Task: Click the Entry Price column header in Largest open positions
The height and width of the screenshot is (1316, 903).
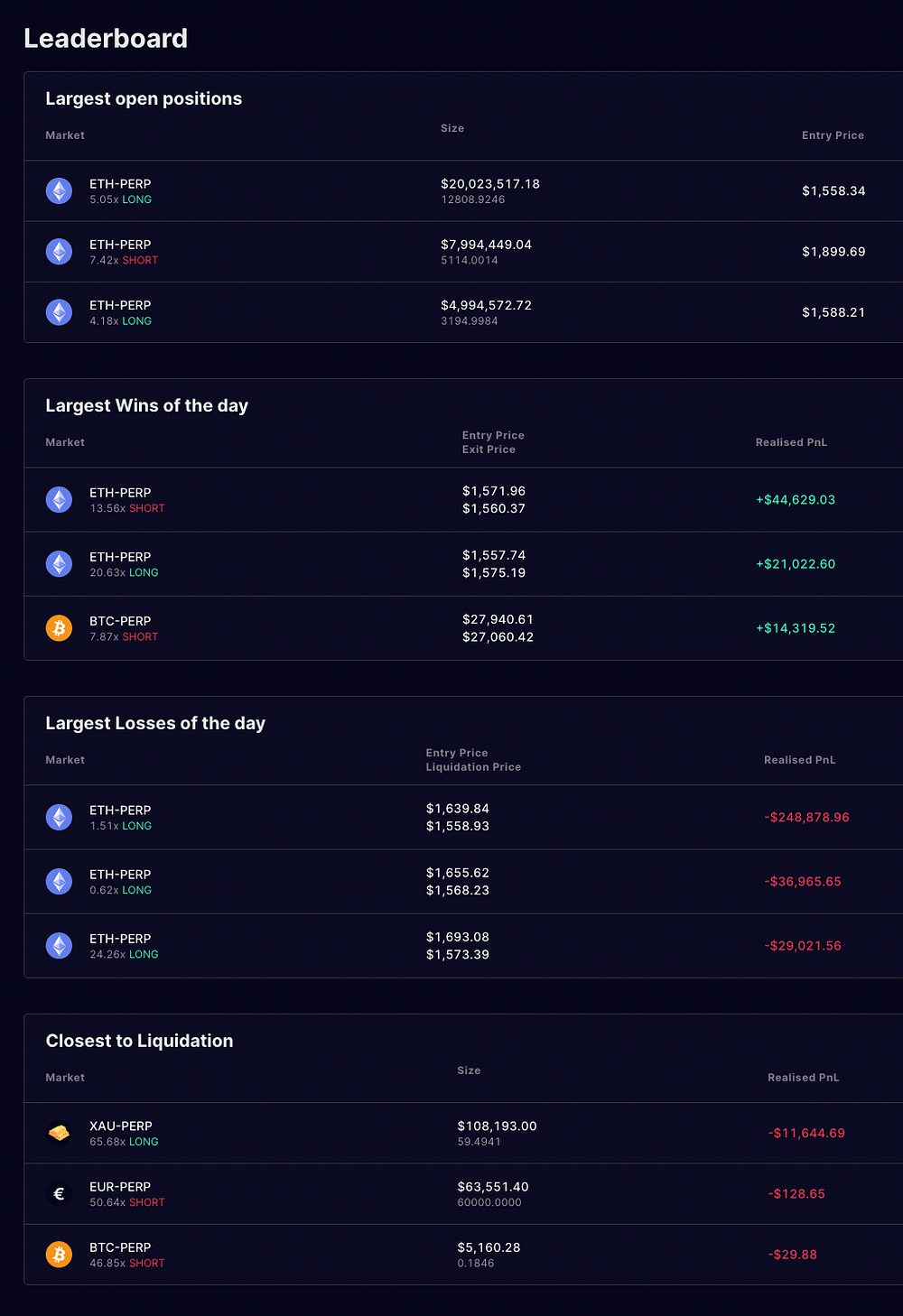Action: click(833, 135)
